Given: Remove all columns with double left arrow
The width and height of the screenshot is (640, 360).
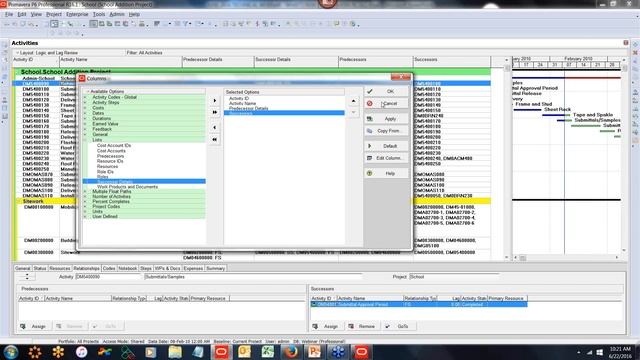Looking at the screenshot, I should [215, 139].
